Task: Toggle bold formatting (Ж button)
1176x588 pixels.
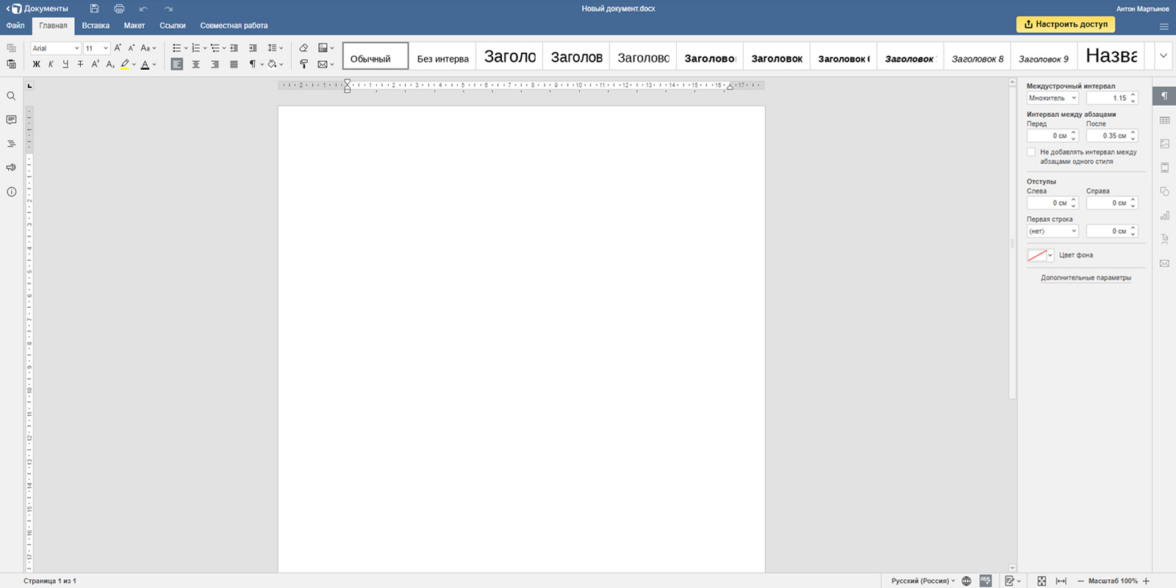Action: point(36,64)
